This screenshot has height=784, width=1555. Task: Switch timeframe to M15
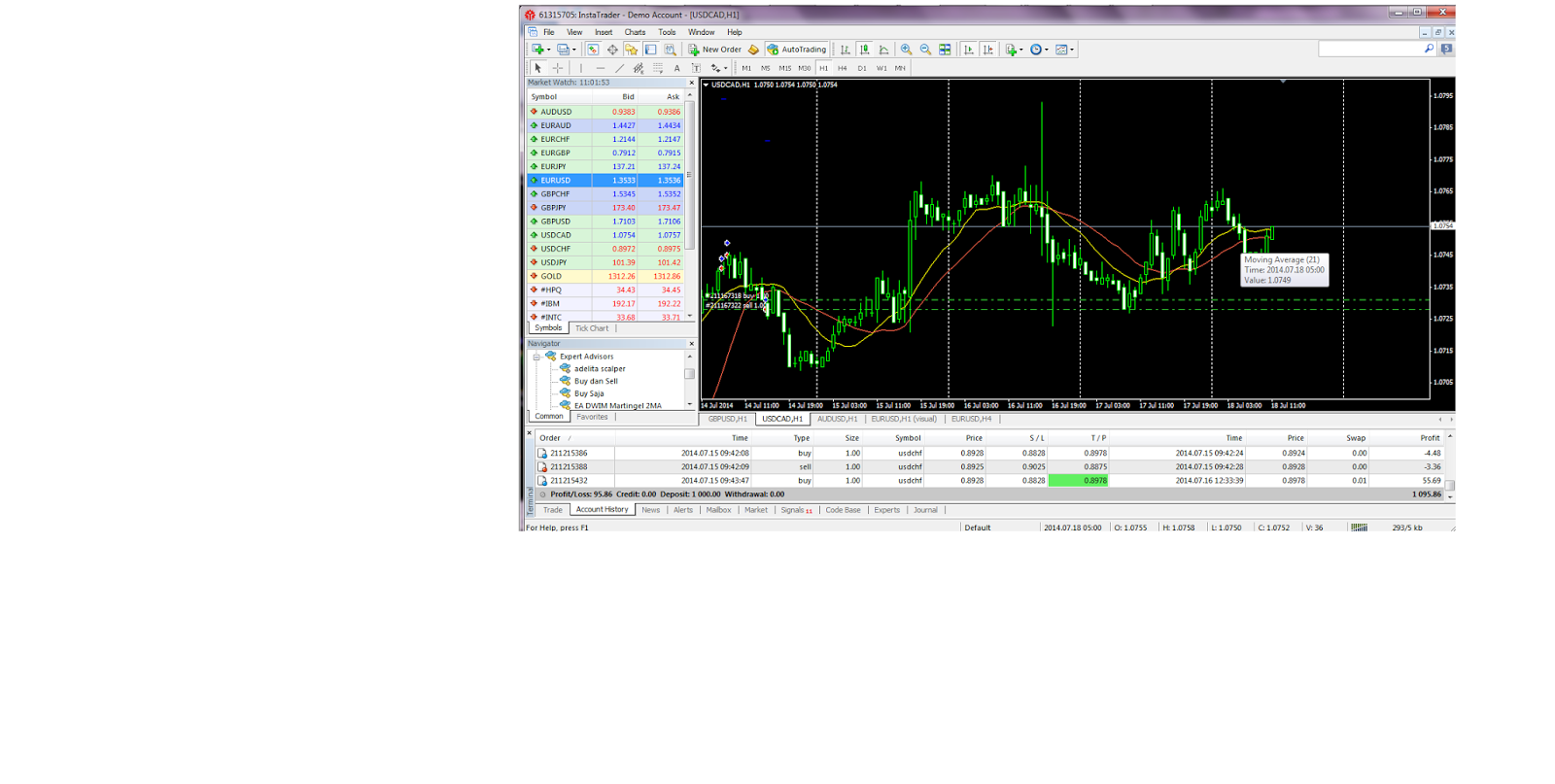[x=785, y=68]
